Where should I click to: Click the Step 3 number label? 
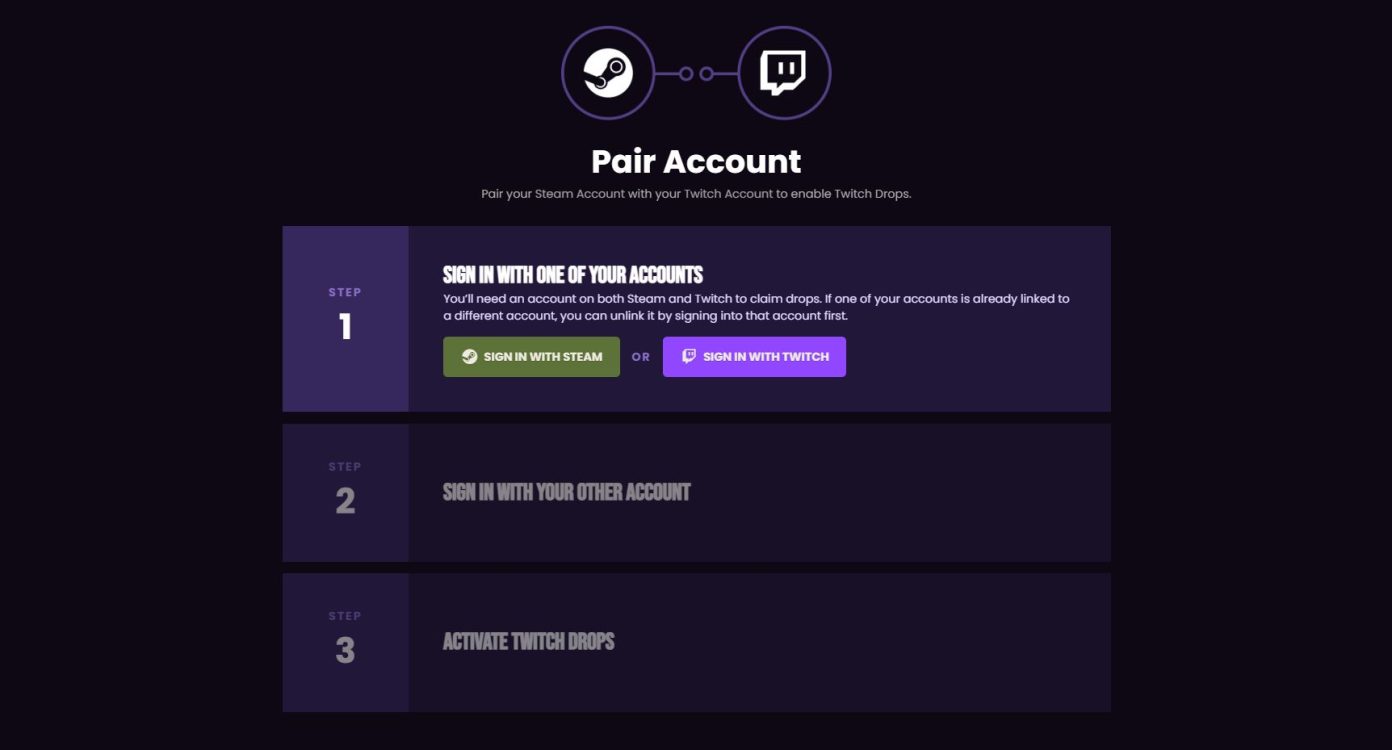tap(346, 651)
